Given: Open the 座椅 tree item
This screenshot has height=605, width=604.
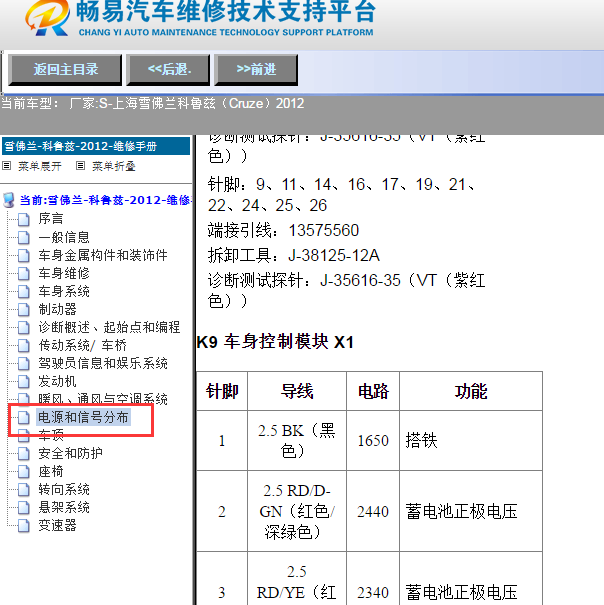Looking at the screenshot, I should tap(51, 471).
